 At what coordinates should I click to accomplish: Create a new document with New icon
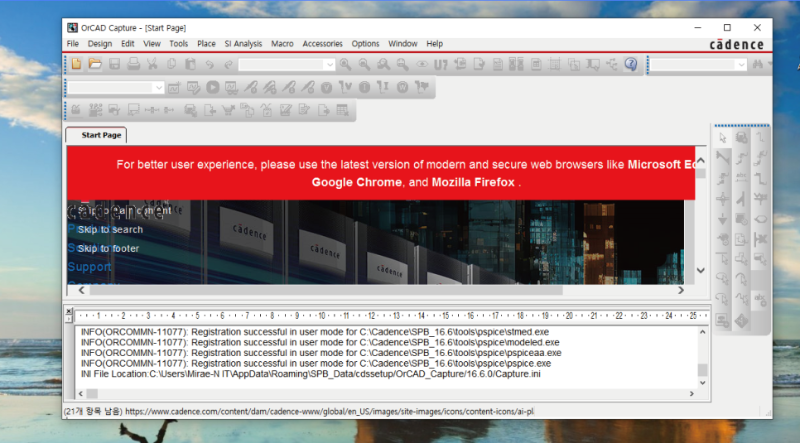77,64
